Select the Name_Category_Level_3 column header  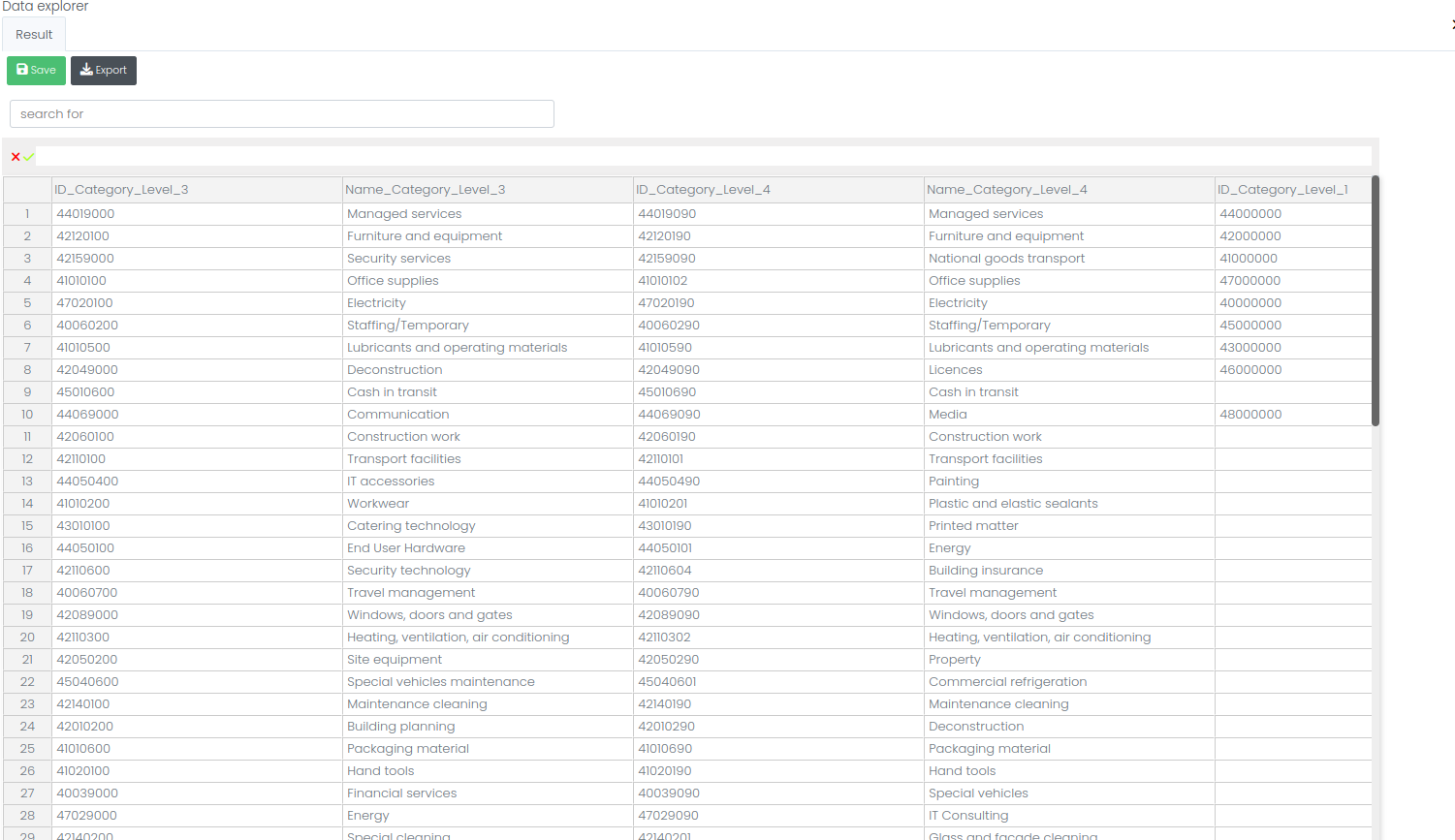coord(488,190)
